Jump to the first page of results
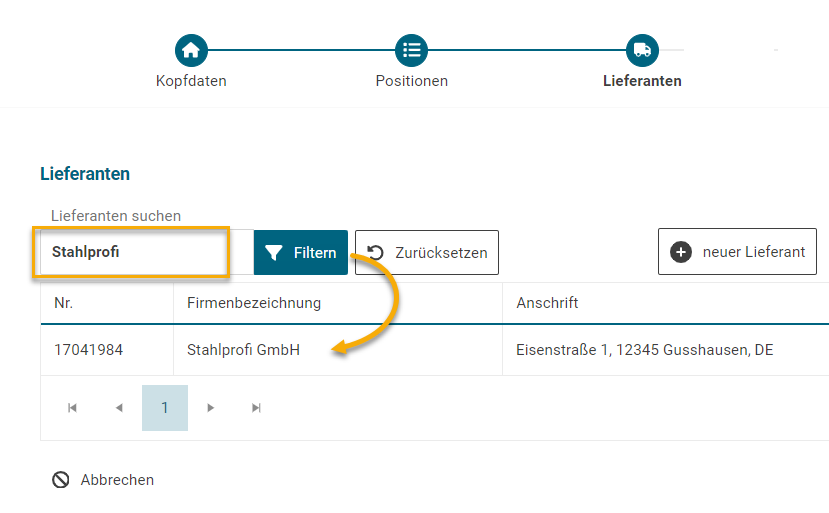Image resolution: width=829 pixels, height=513 pixels. pos(72,408)
